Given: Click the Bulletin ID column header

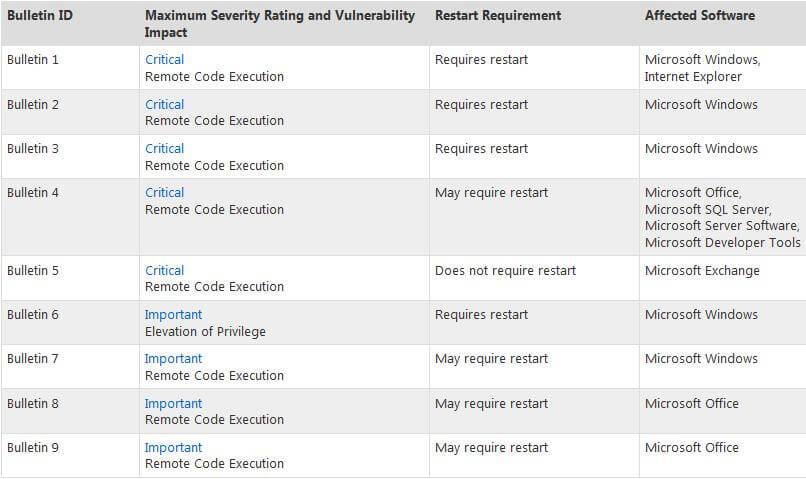Looking at the screenshot, I should click(x=40, y=16).
